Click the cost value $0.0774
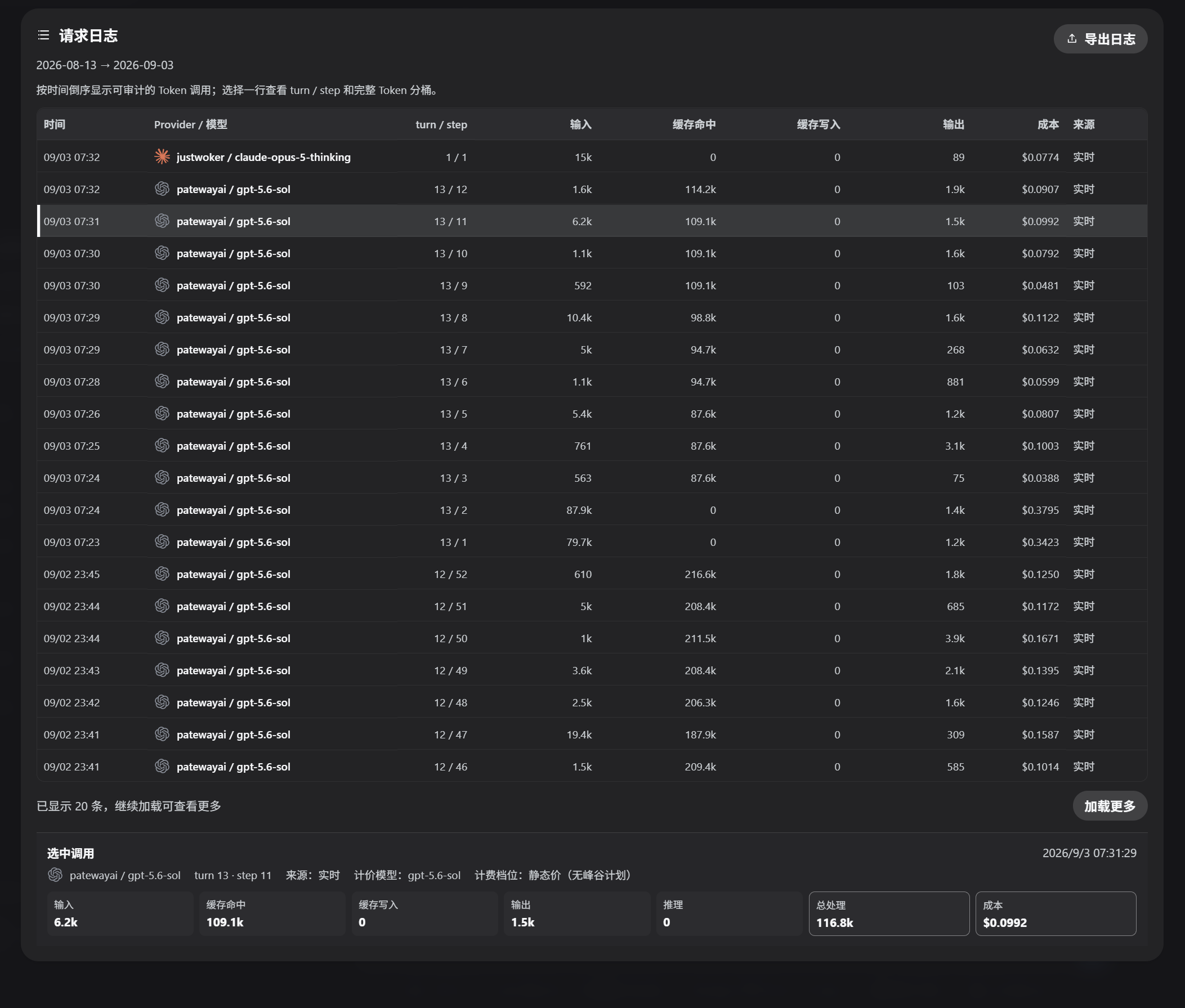Image resolution: width=1185 pixels, height=1008 pixels. pyautogui.click(x=1040, y=156)
